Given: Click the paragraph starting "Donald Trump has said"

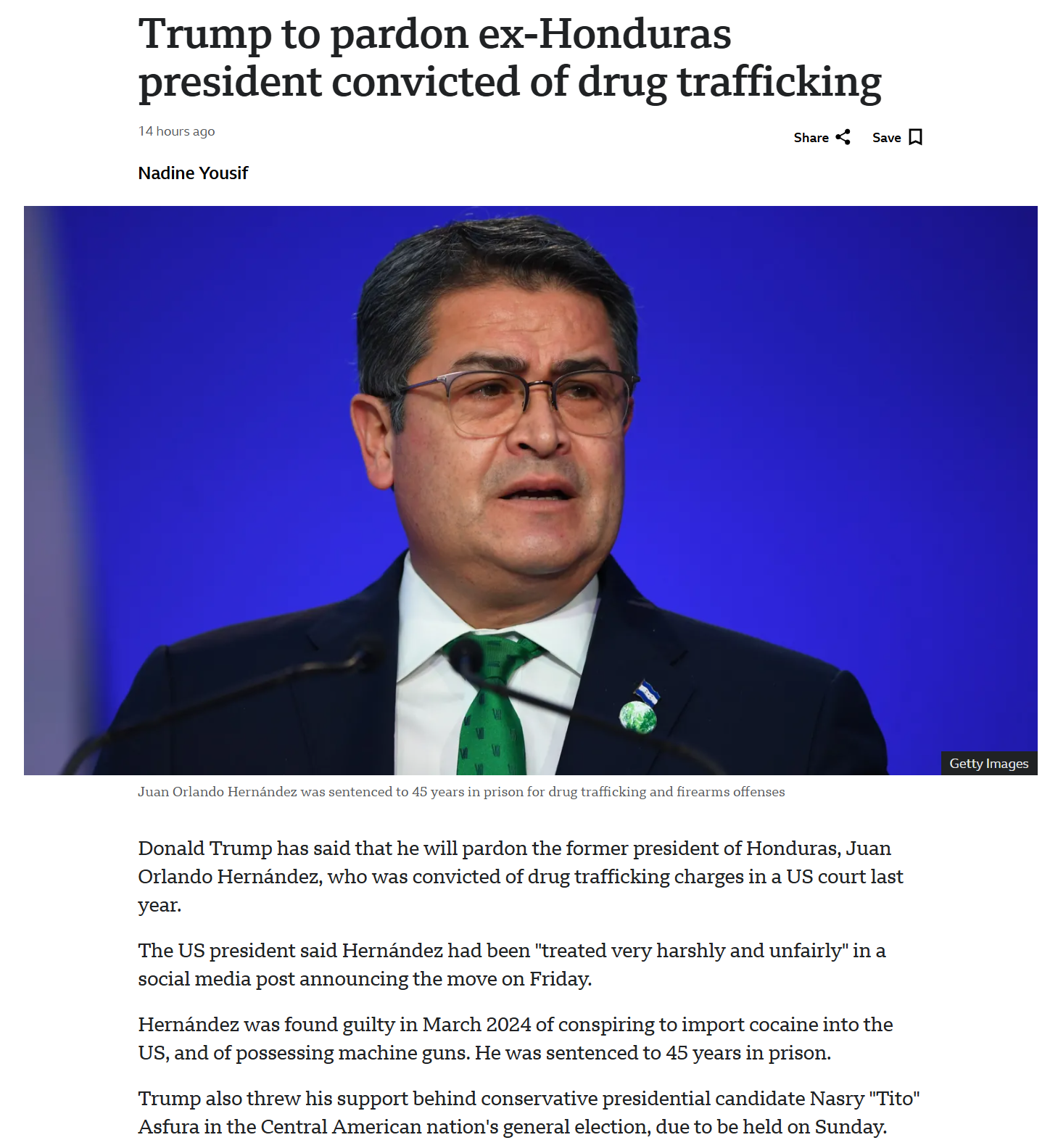Looking at the screenshot, I should click(521, 877).
